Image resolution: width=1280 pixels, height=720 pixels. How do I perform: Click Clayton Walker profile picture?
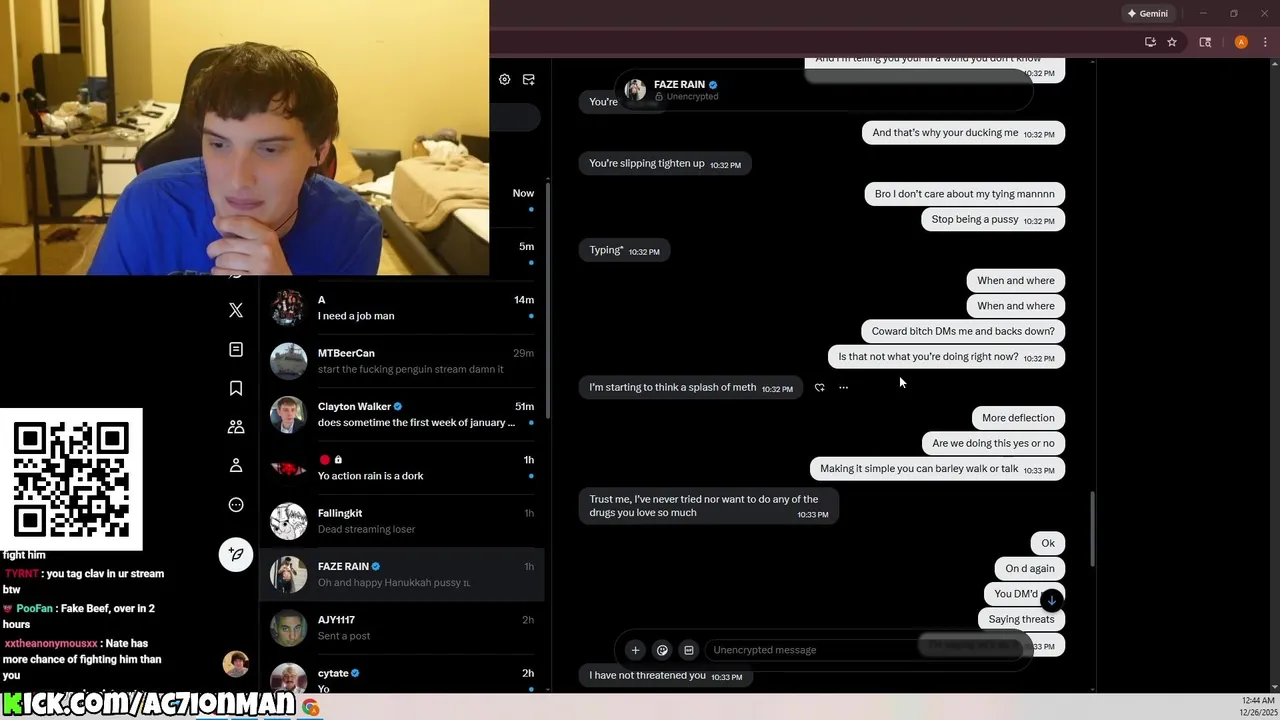pos(288,414)
